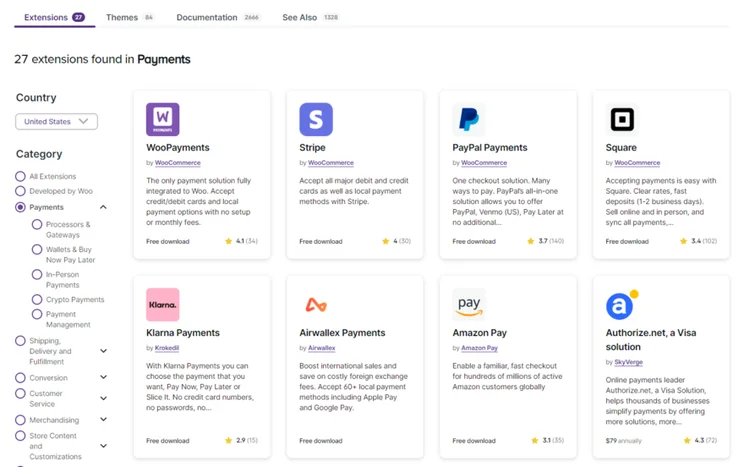Click the Amazon Pay logo icon
The image size is (744, 467).
(x=469, y=305)
